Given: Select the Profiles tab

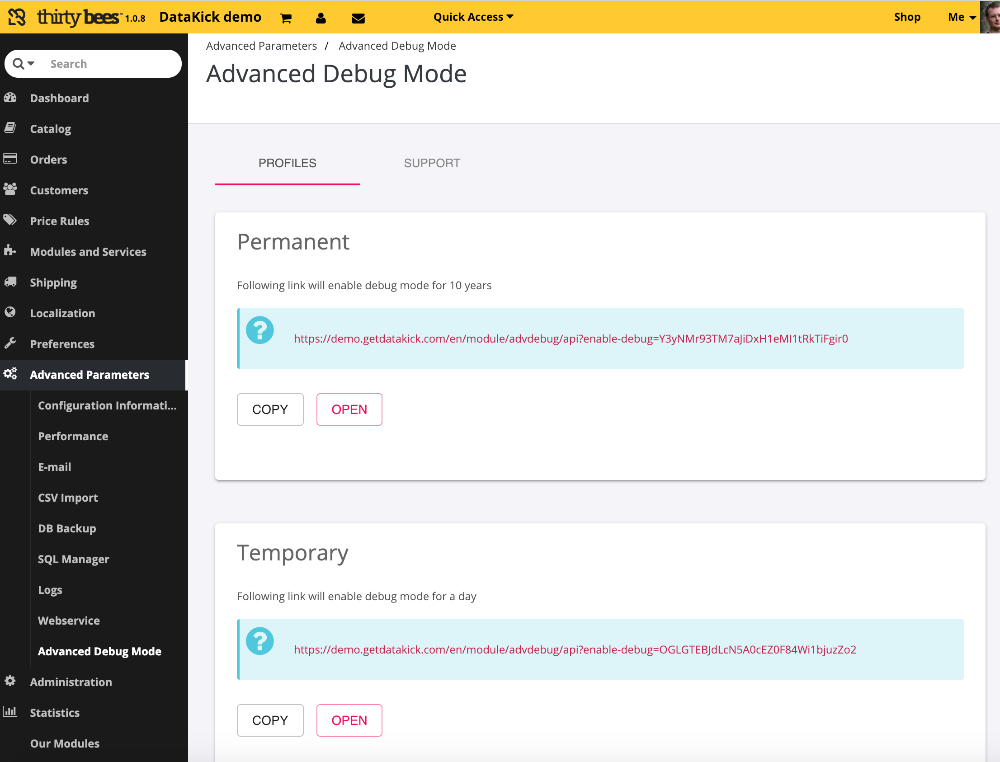Looking at the screenshot, I should [x=287, y=163].
